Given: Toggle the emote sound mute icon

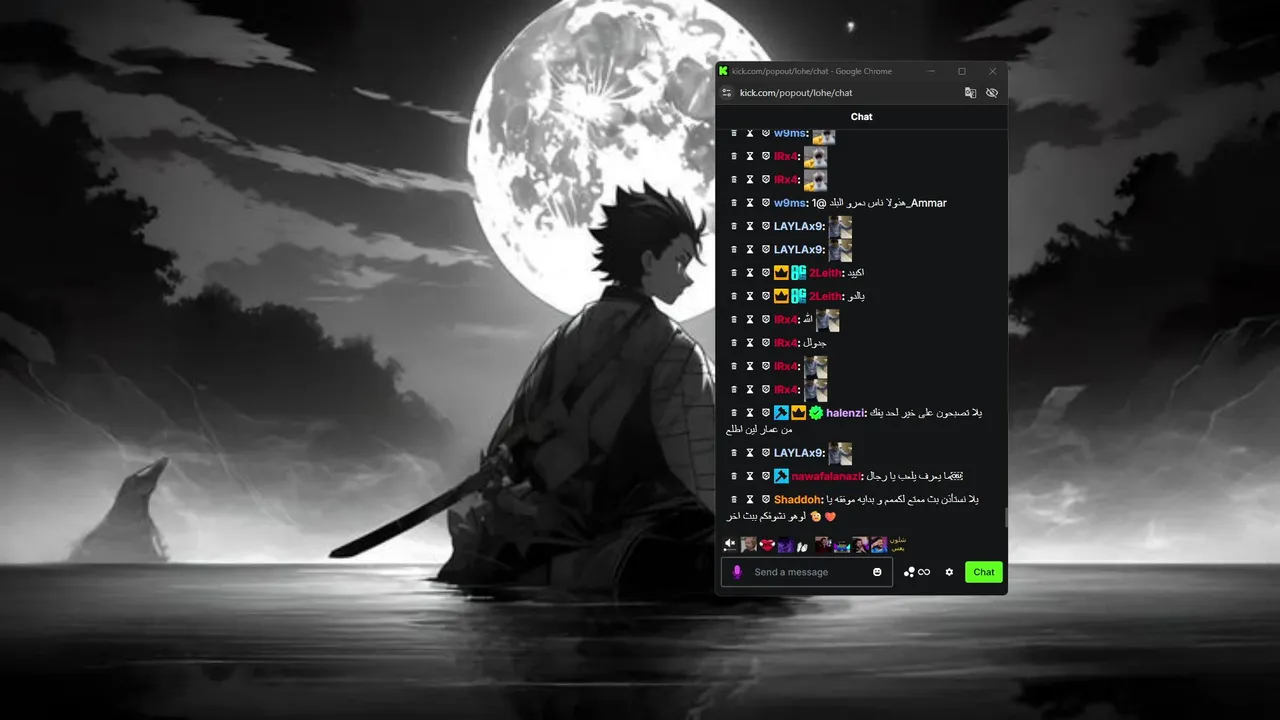Looking at the screenshot, I should [x=730, y=544].
